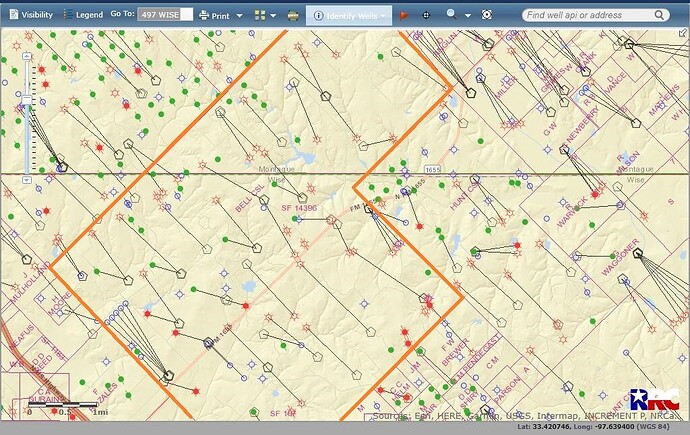Click the Go To county input field
This screenshot has height=435, width=690.
point(164,16)
